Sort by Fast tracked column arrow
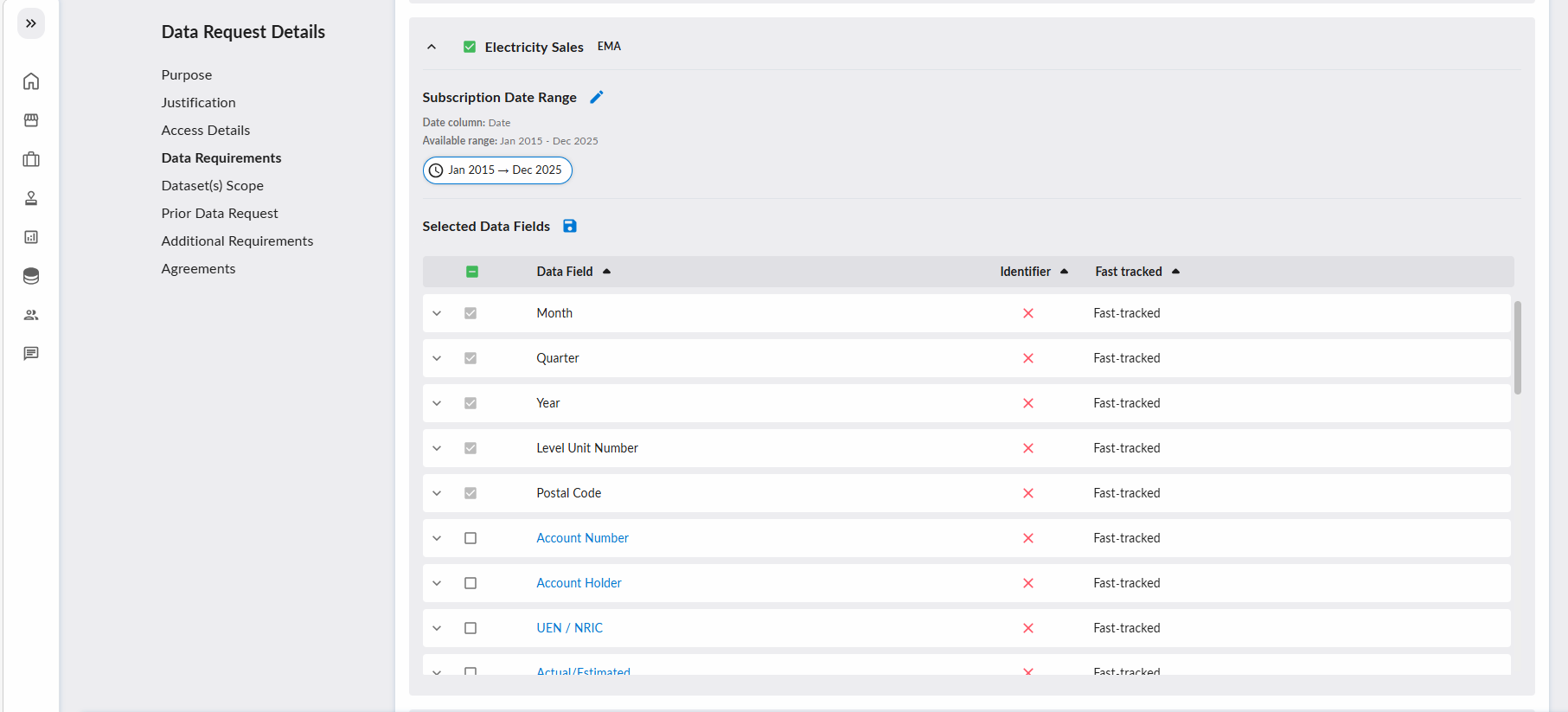 (1176, 272)
